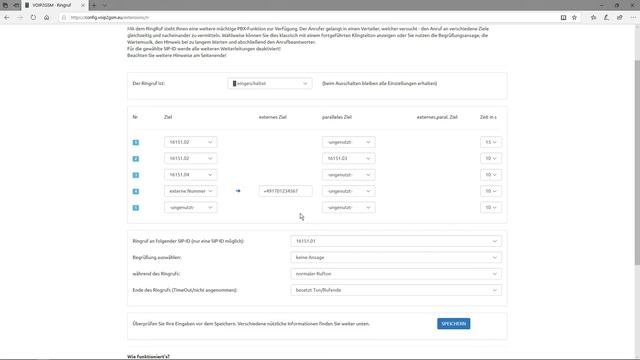Screen dimensions: 640x360
Task: Click the SPEICHERN button
Action: point(453,324)
